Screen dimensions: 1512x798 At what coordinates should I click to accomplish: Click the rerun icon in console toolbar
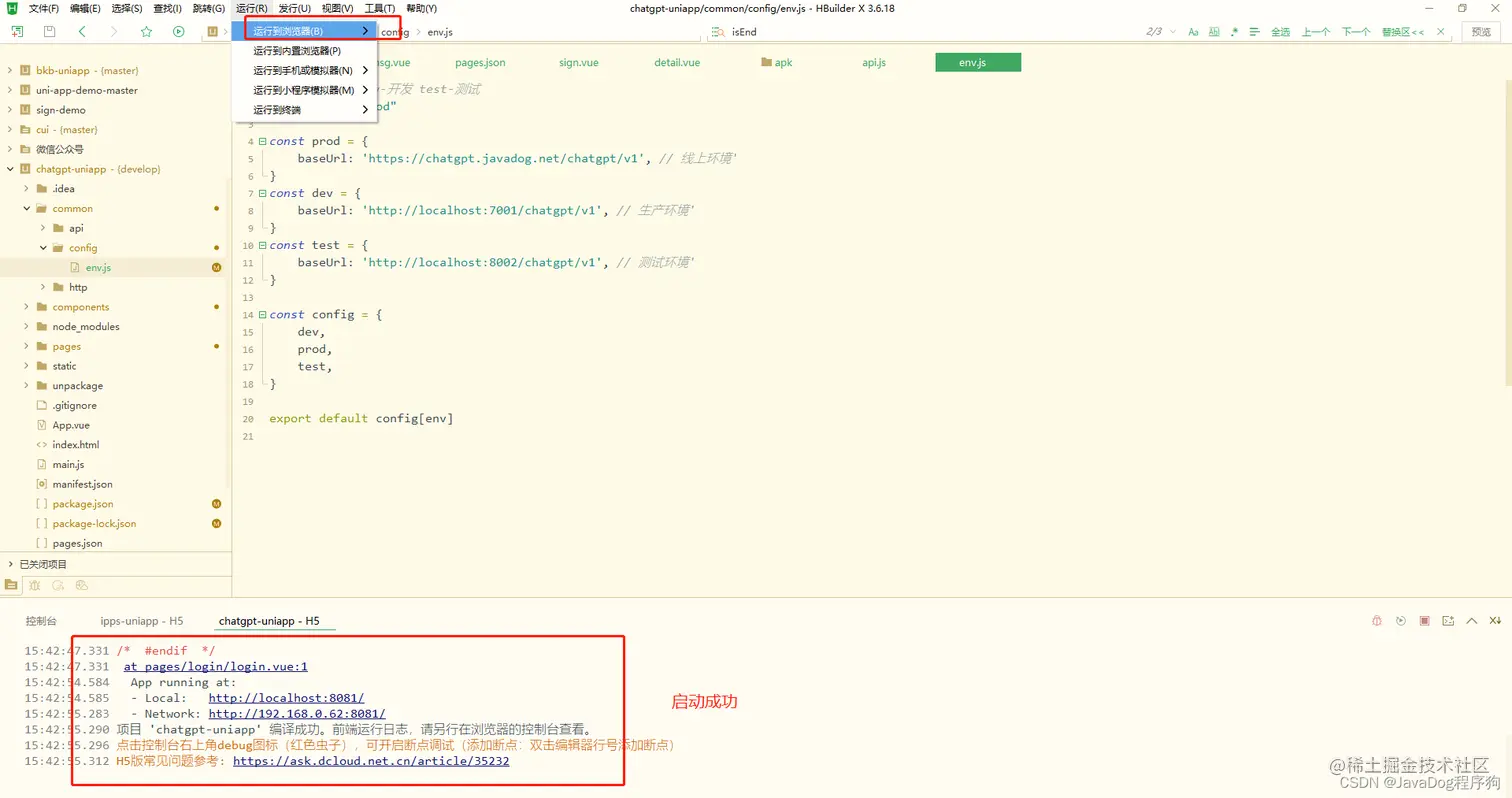click(1400, 621)
